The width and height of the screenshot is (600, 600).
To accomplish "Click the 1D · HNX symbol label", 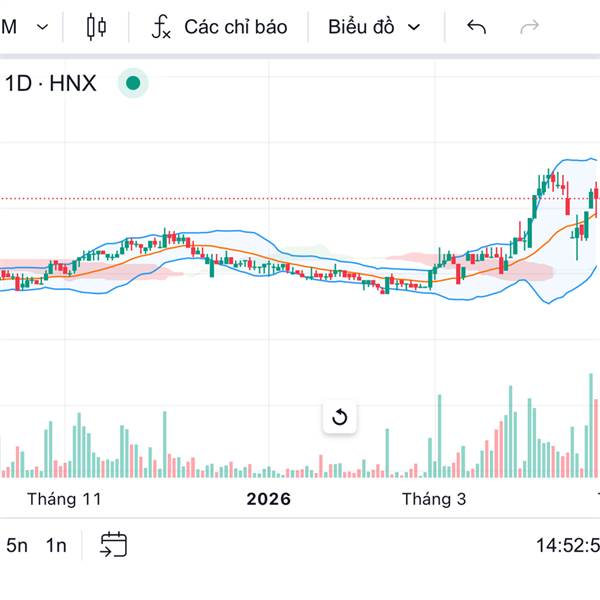I will point(51,83).
